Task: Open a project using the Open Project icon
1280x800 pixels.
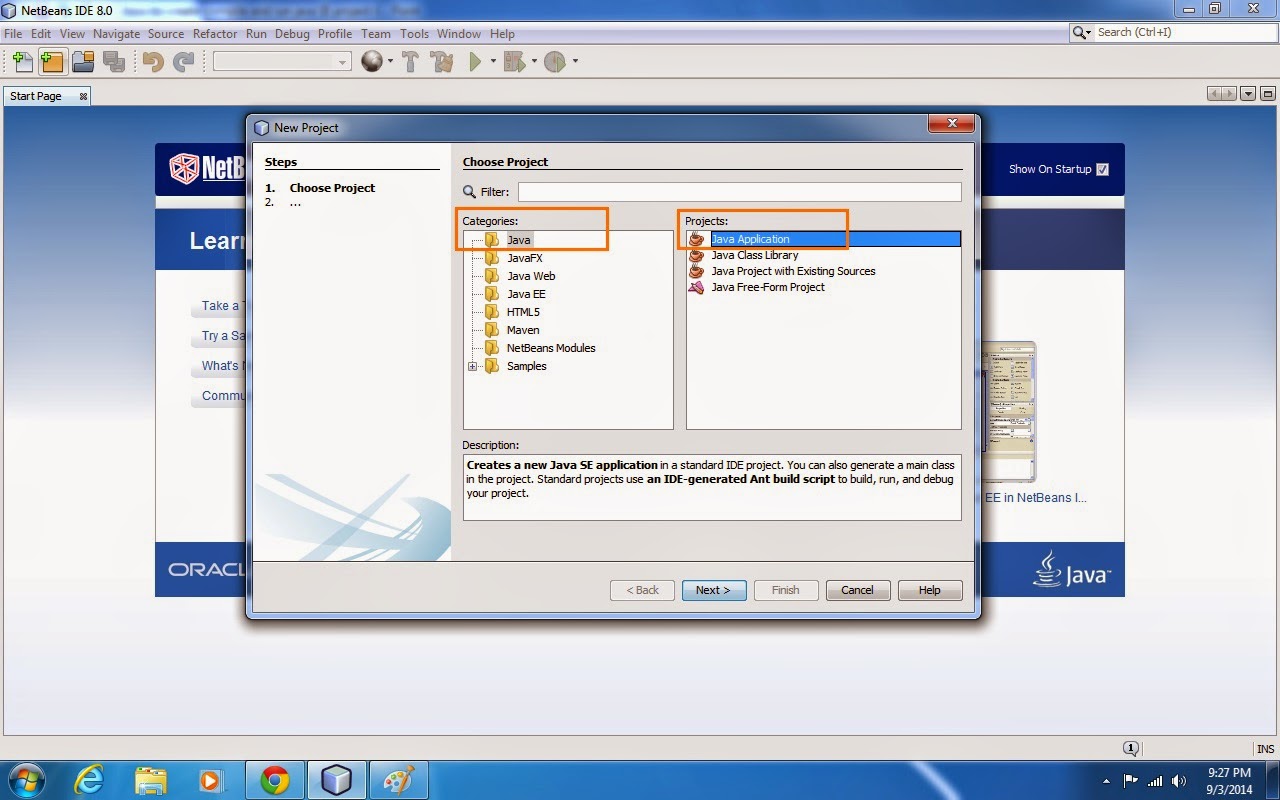Action: point(82,61)
